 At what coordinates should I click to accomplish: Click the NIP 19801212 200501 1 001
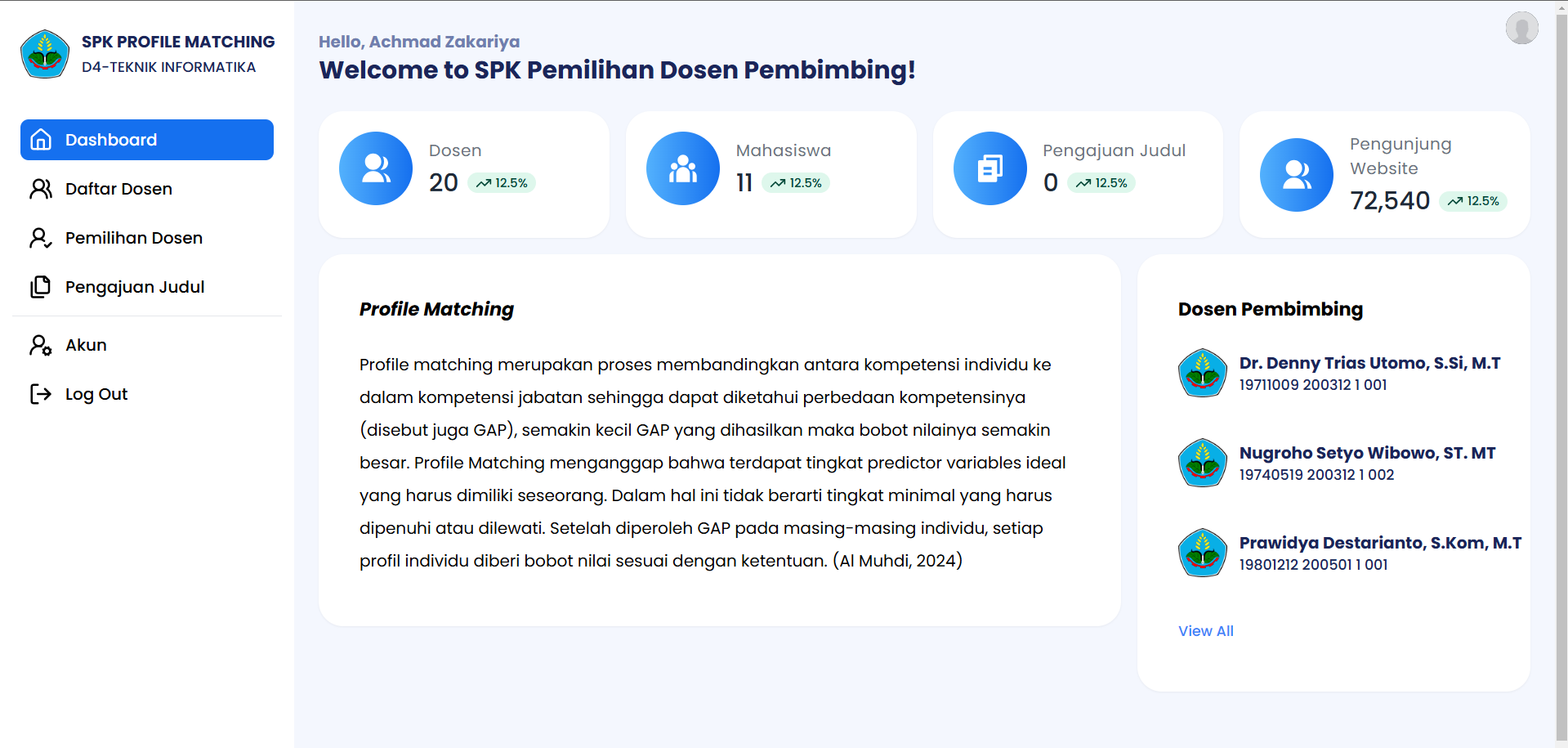point(1314,565)
